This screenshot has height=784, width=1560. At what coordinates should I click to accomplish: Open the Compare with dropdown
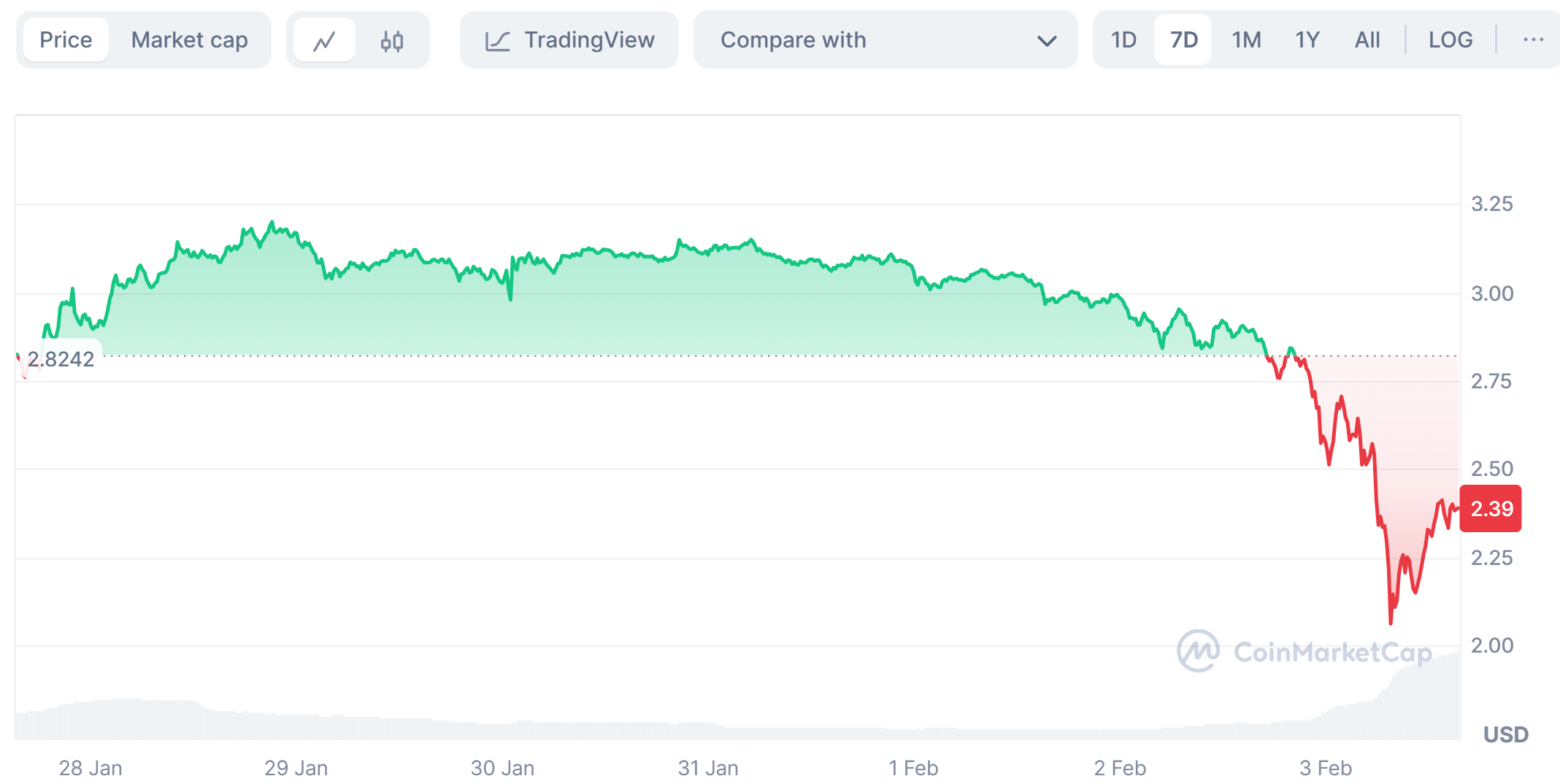[x=885, y=40]
